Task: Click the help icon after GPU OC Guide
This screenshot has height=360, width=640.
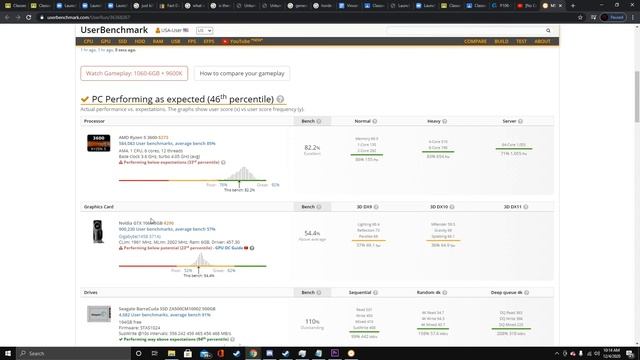Action: (252, 248)
